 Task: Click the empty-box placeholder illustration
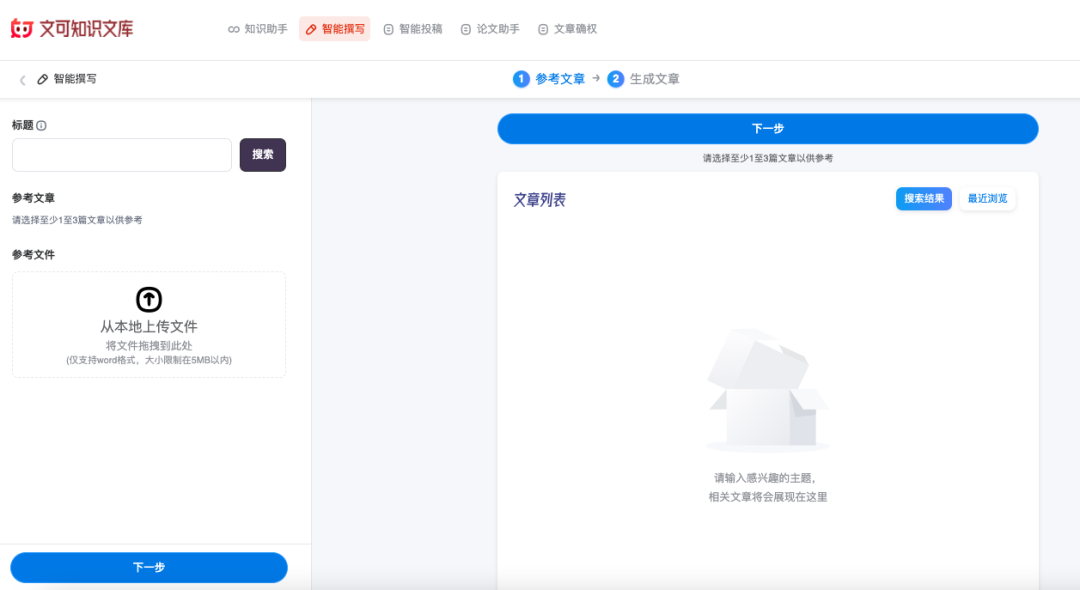pos(768,390)
